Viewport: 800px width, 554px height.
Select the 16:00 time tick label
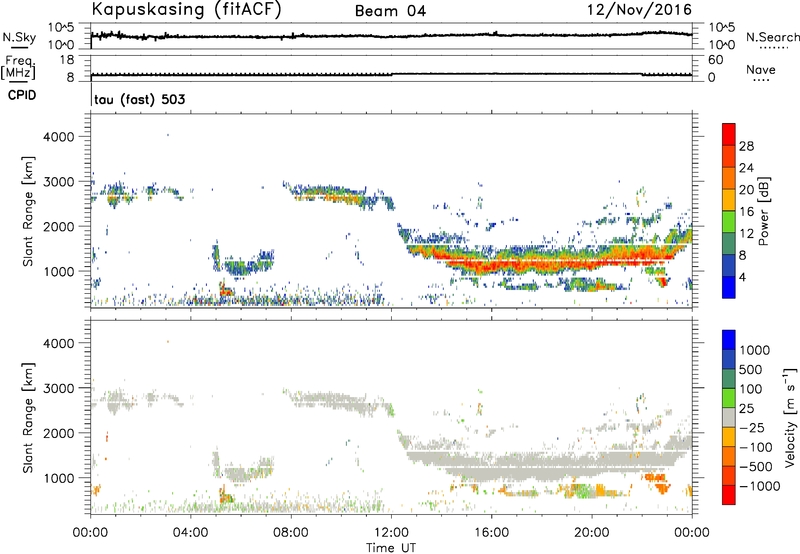pos(491,533)
